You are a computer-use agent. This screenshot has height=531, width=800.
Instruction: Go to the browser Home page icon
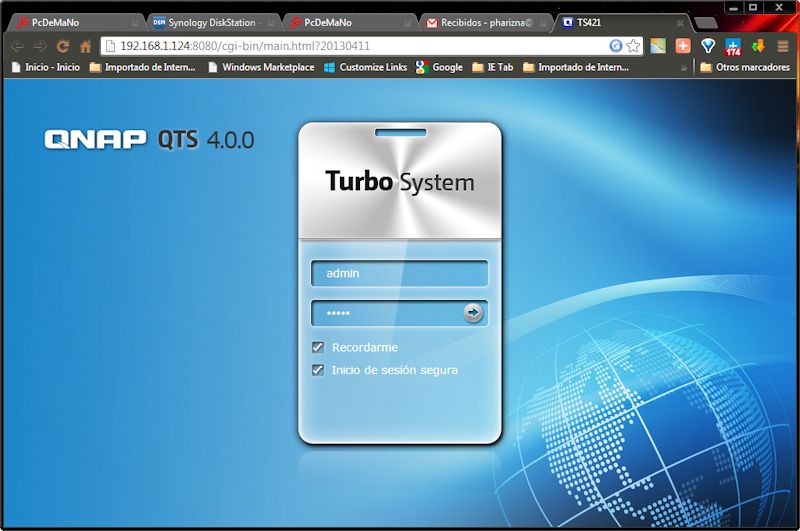pos(85,46)
